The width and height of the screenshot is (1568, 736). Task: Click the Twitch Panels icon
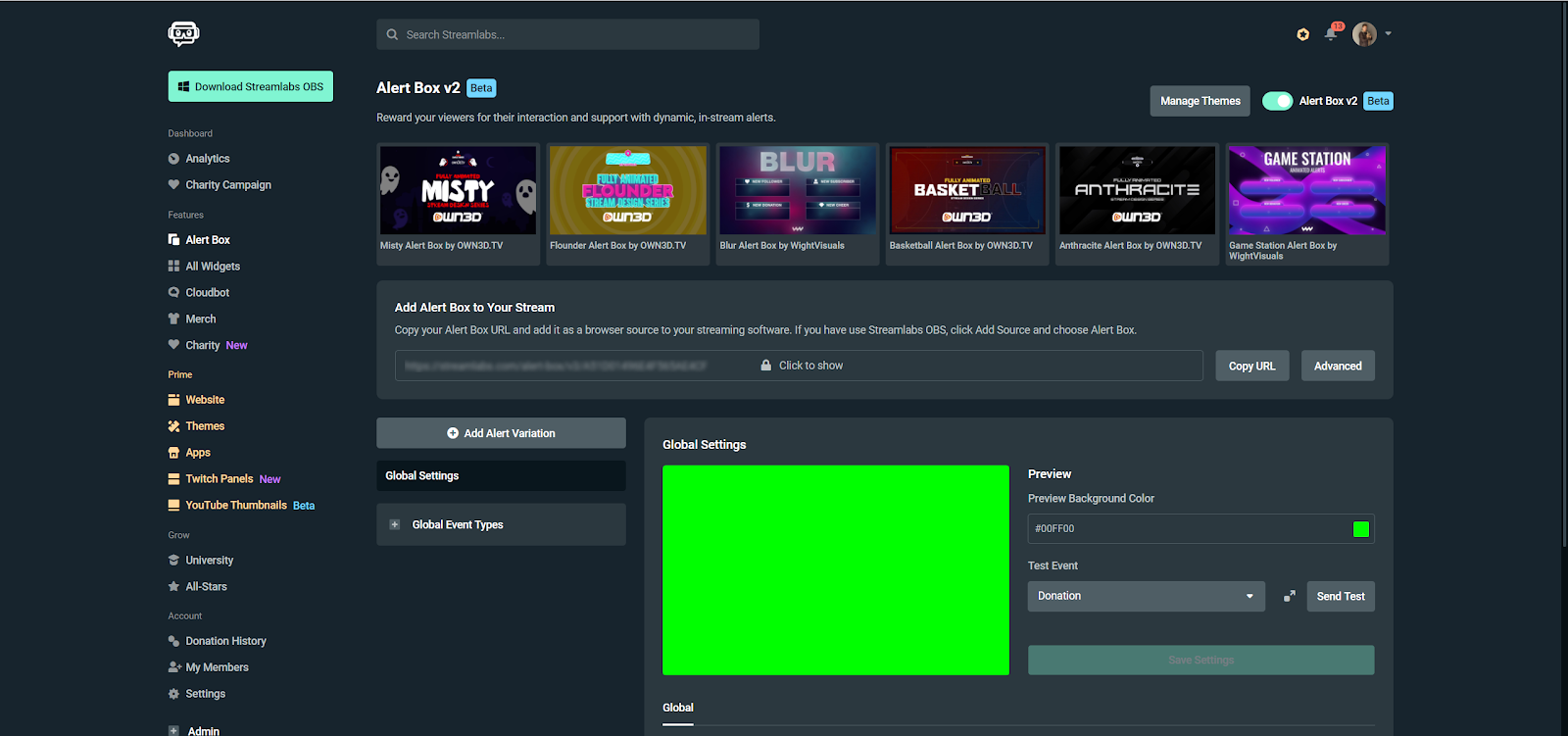coord(173,479)
